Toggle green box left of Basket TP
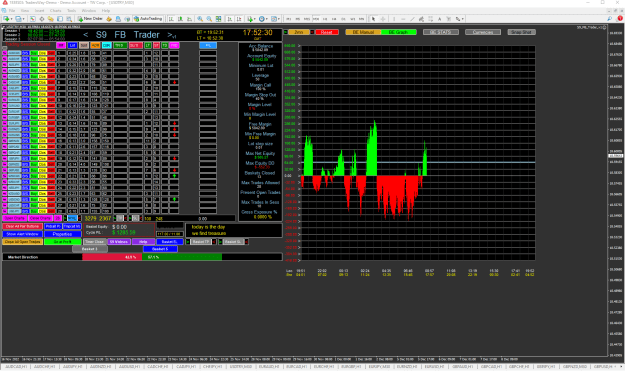 point(188,242)
